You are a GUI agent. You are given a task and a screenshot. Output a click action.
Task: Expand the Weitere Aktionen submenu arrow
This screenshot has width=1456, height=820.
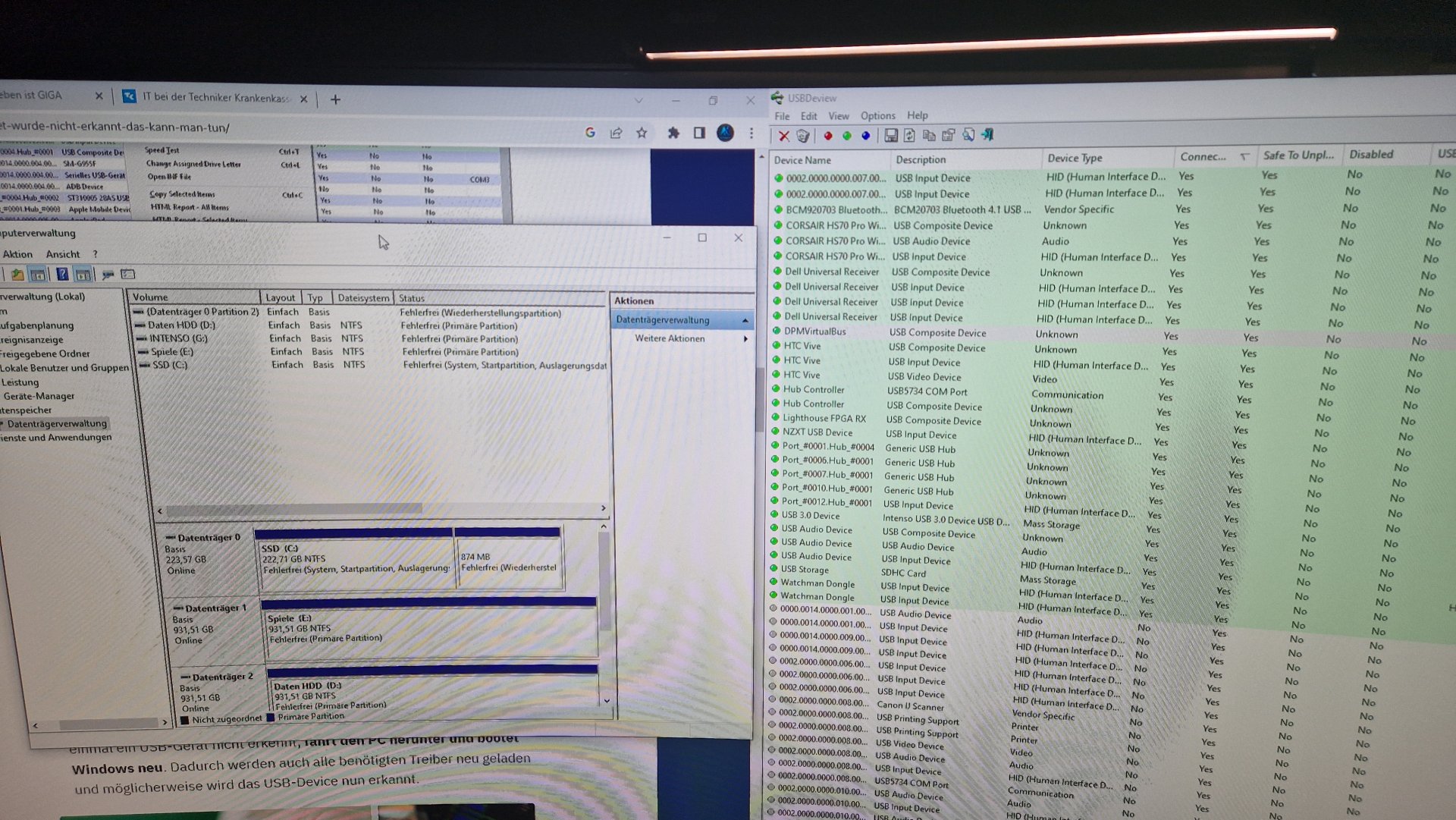(x=745, y=339)
